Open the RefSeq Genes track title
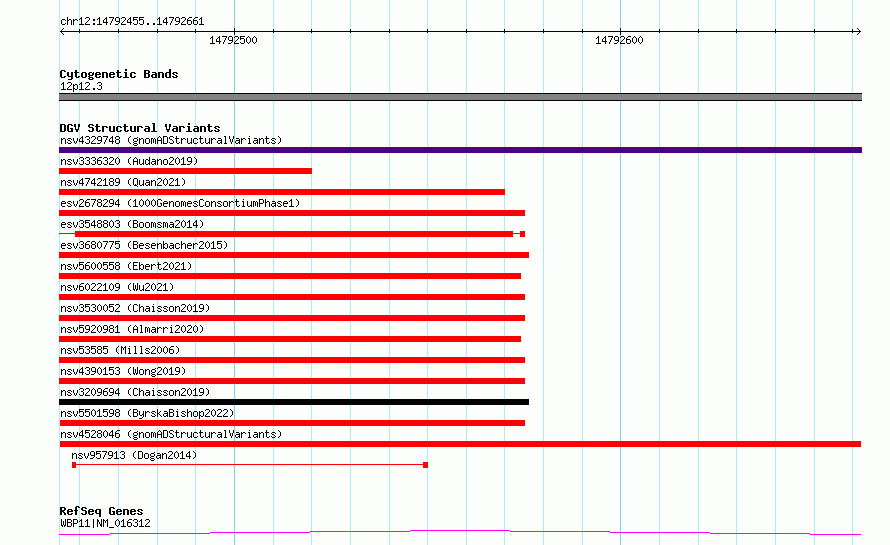This screenshot has height=545, width=890. point(101,511)
